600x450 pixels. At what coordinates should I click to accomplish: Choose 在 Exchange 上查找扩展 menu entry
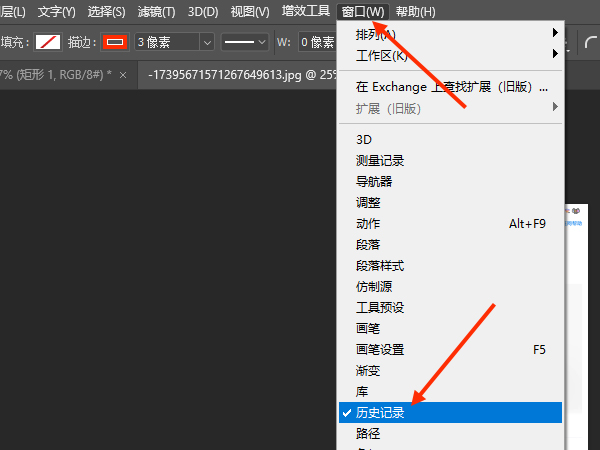tap(450, 86)
